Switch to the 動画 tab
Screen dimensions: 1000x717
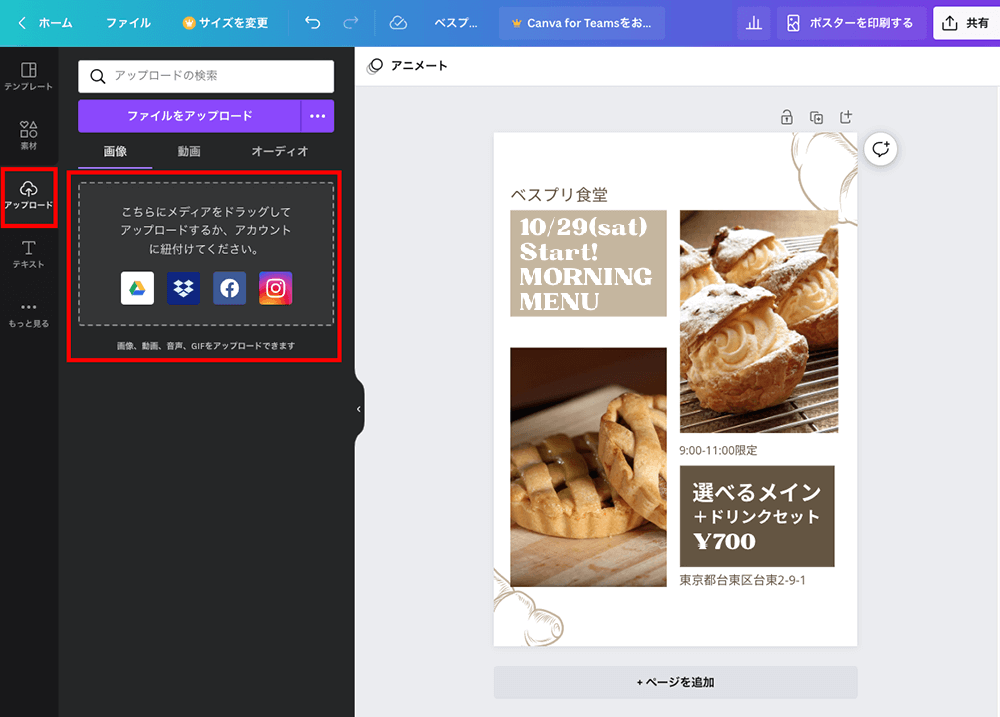tap(189, 152)
